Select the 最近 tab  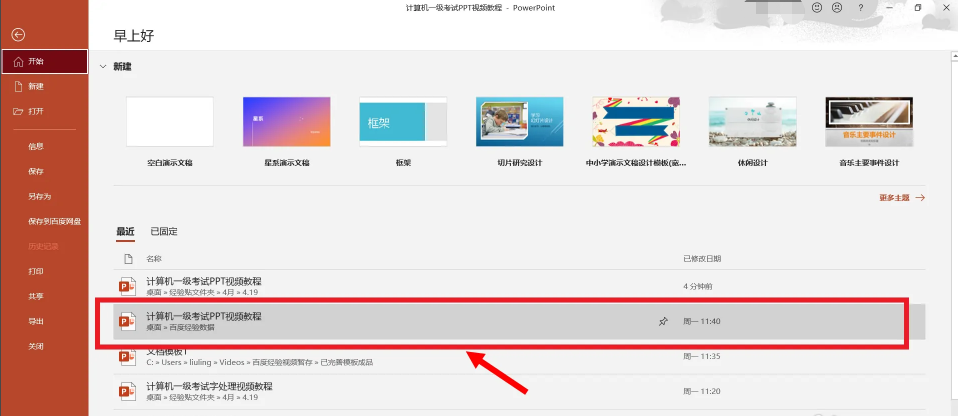pos(125,231)
